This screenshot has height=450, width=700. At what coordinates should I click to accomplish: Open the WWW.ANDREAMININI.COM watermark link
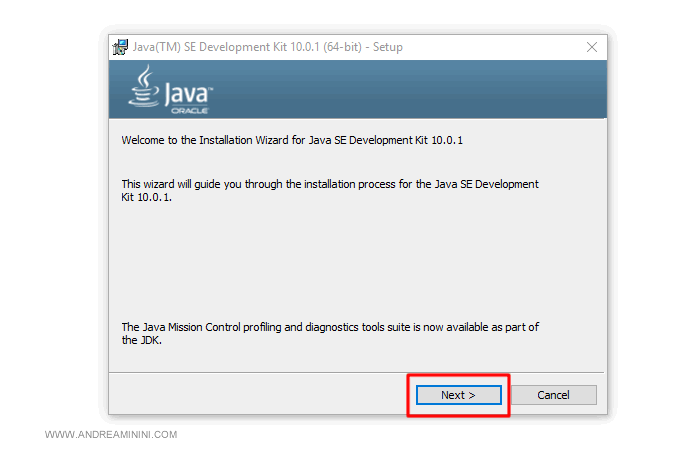pyautogui.click(x=111, y=435)
